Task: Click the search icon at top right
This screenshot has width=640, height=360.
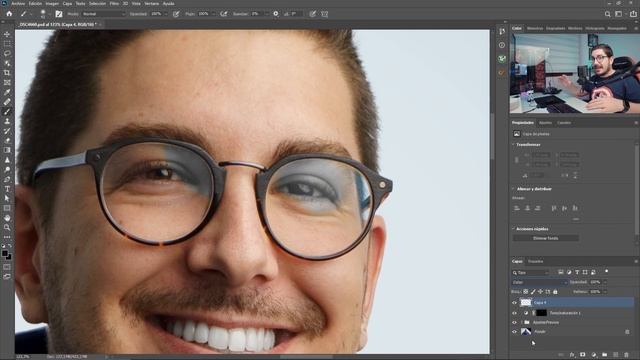Action: [x=607, y=14]
